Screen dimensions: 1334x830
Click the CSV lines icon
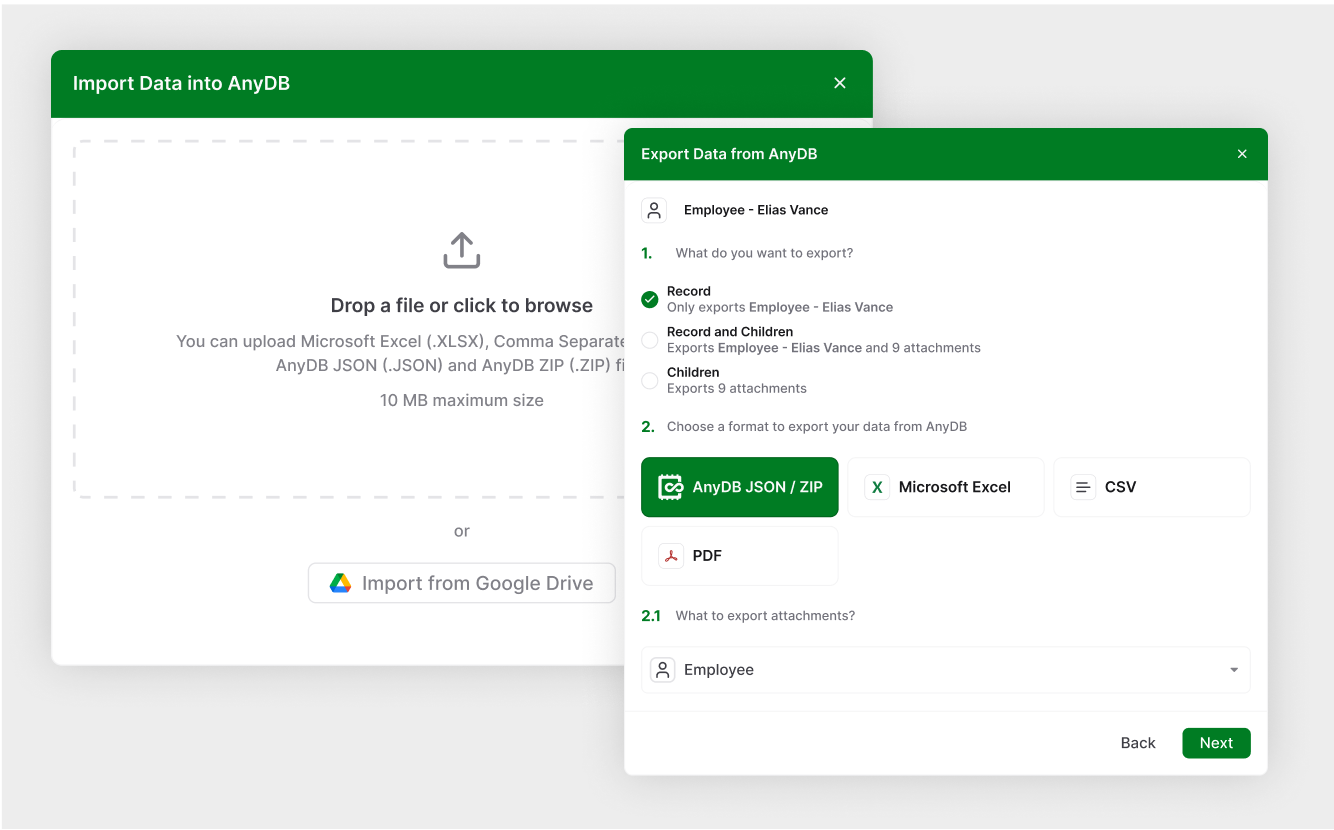point(1083,487)
